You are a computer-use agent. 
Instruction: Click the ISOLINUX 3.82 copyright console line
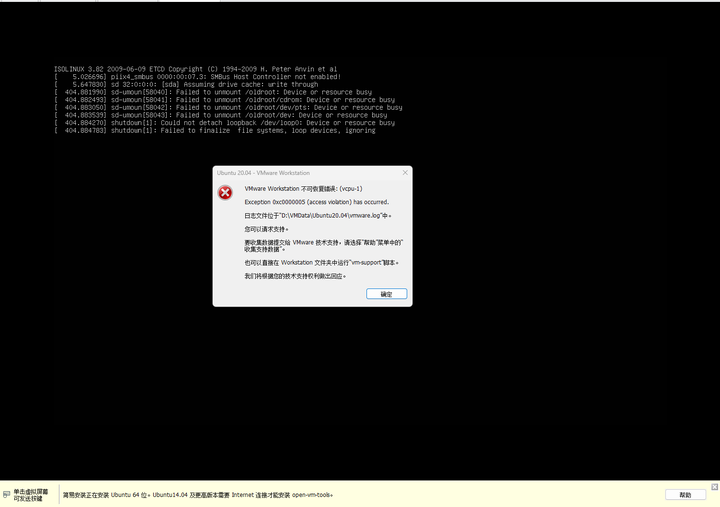pyautogui.click(x=196, y=69)
